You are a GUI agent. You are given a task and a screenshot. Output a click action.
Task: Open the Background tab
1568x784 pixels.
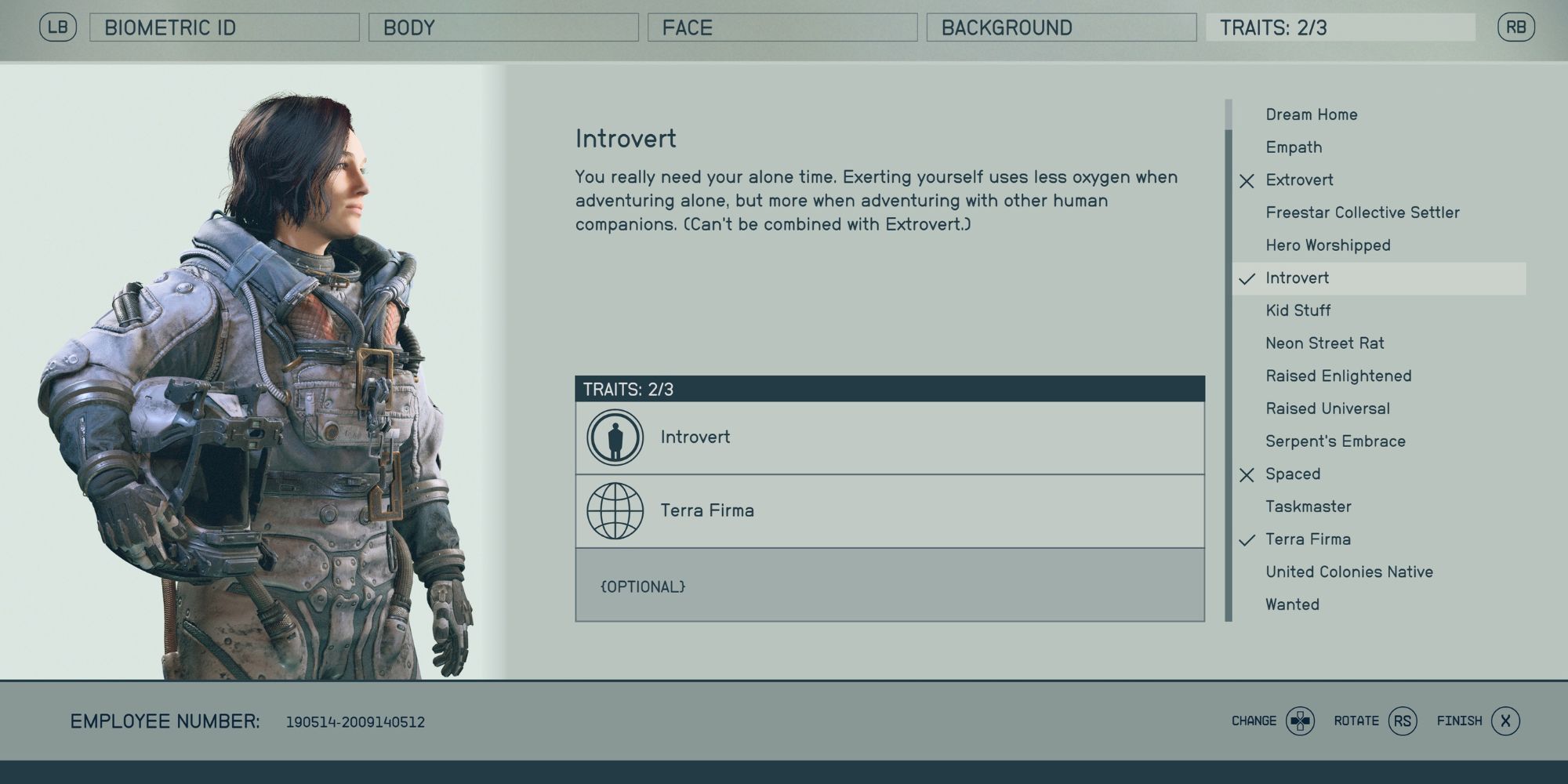(x=1062, y=27)
